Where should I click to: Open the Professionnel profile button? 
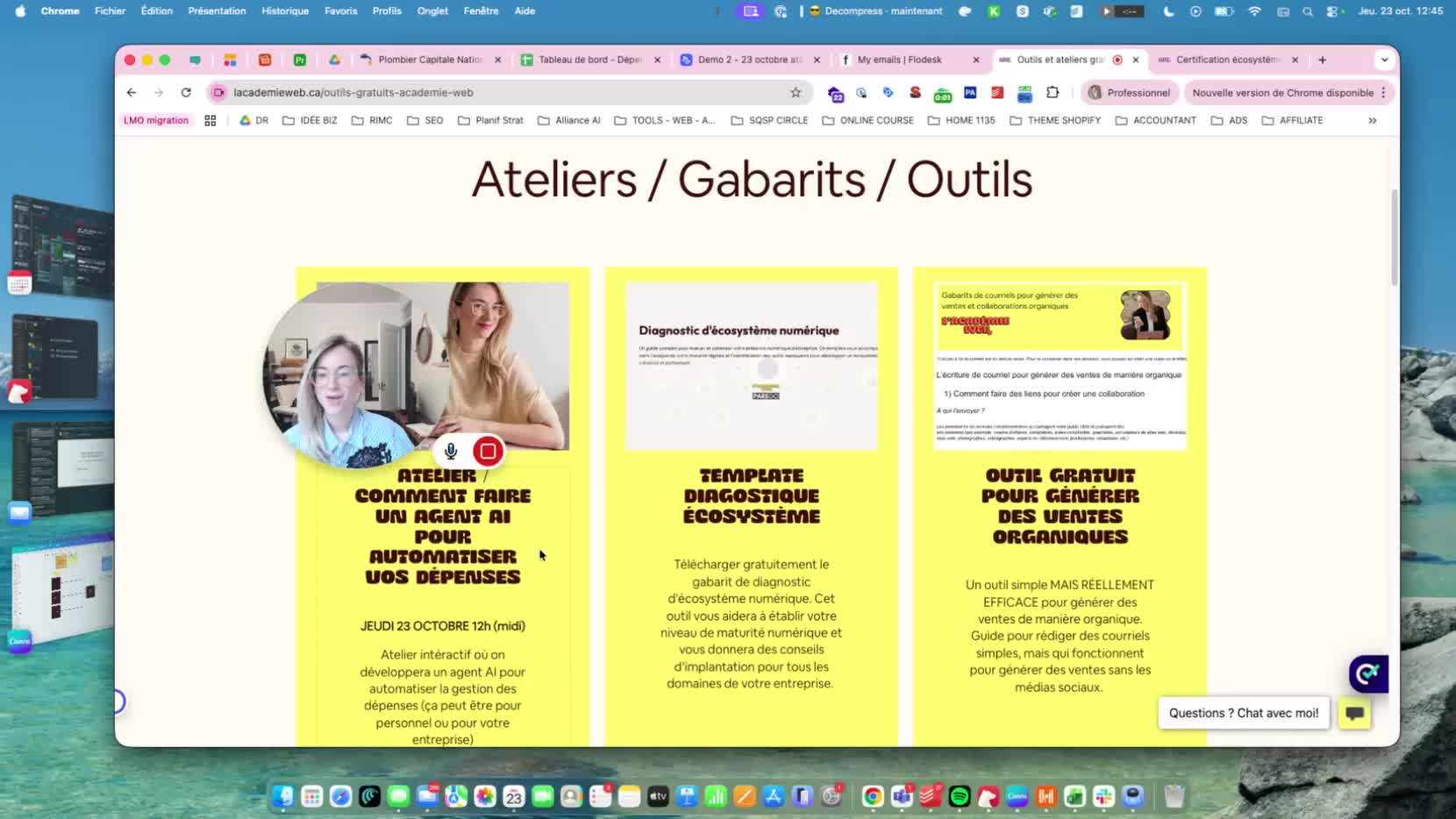tap(1130, 92)
